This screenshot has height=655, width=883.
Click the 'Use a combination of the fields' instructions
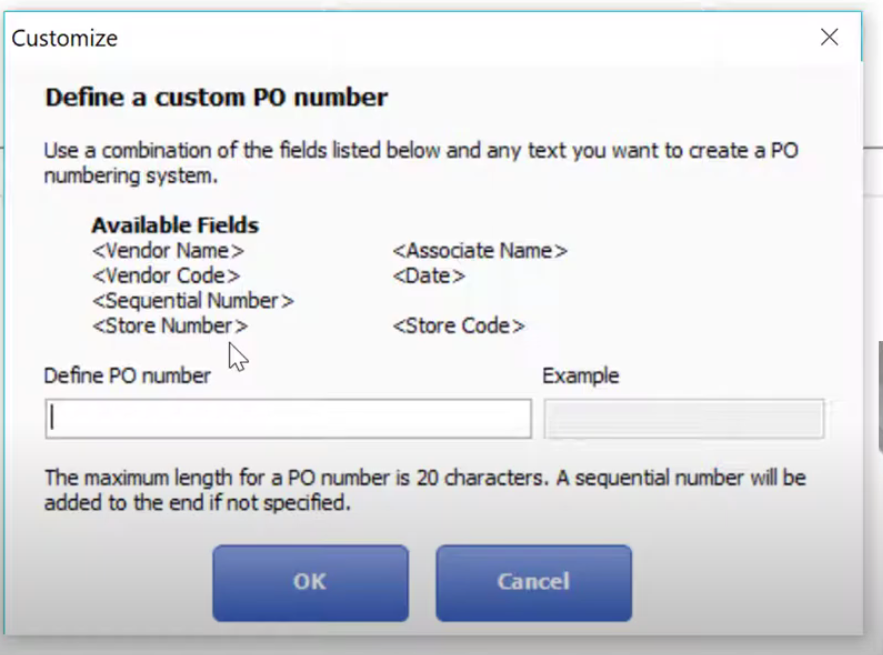click(421, 163)
